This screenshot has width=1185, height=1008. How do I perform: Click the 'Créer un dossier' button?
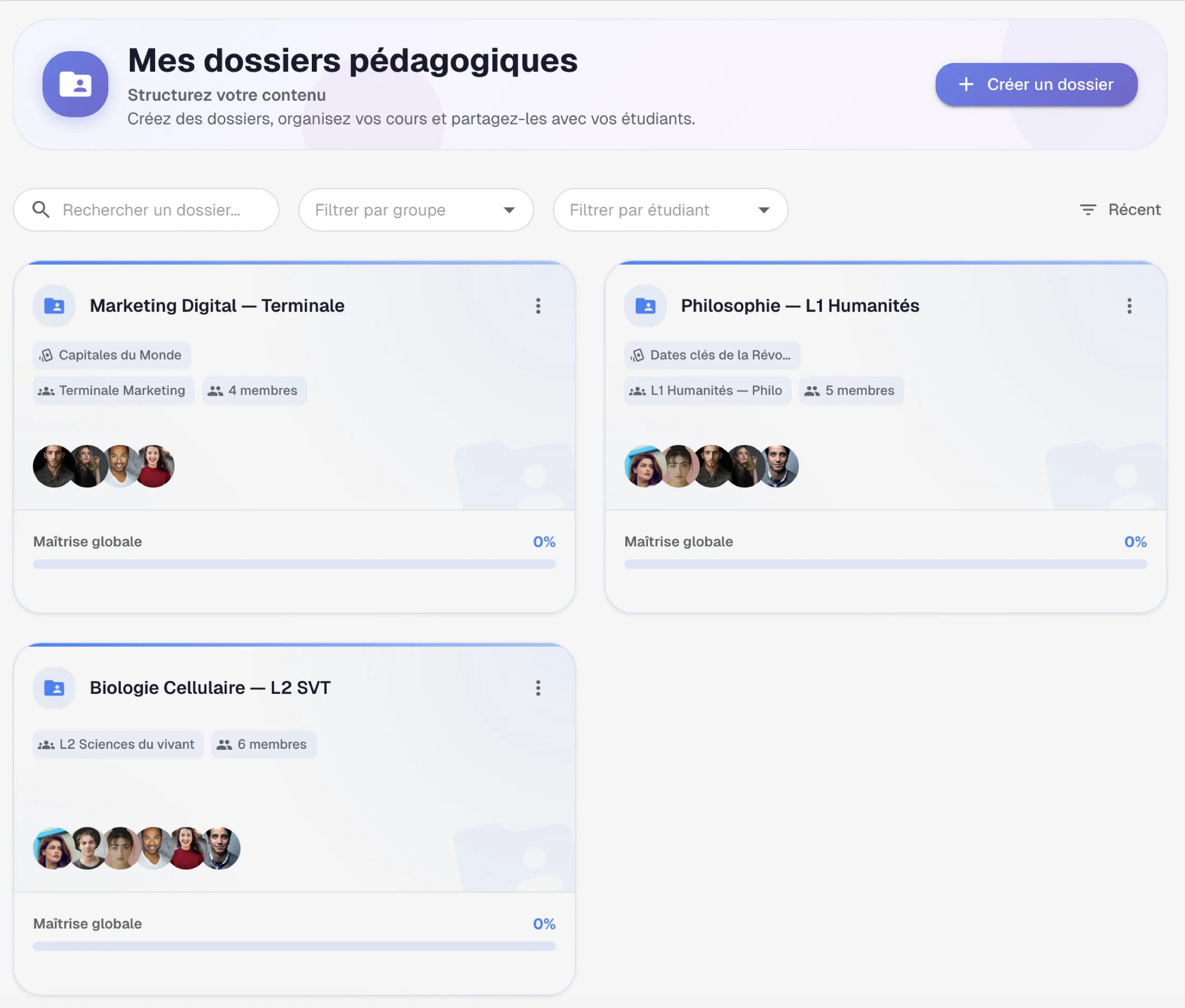tap(1036, 84)
